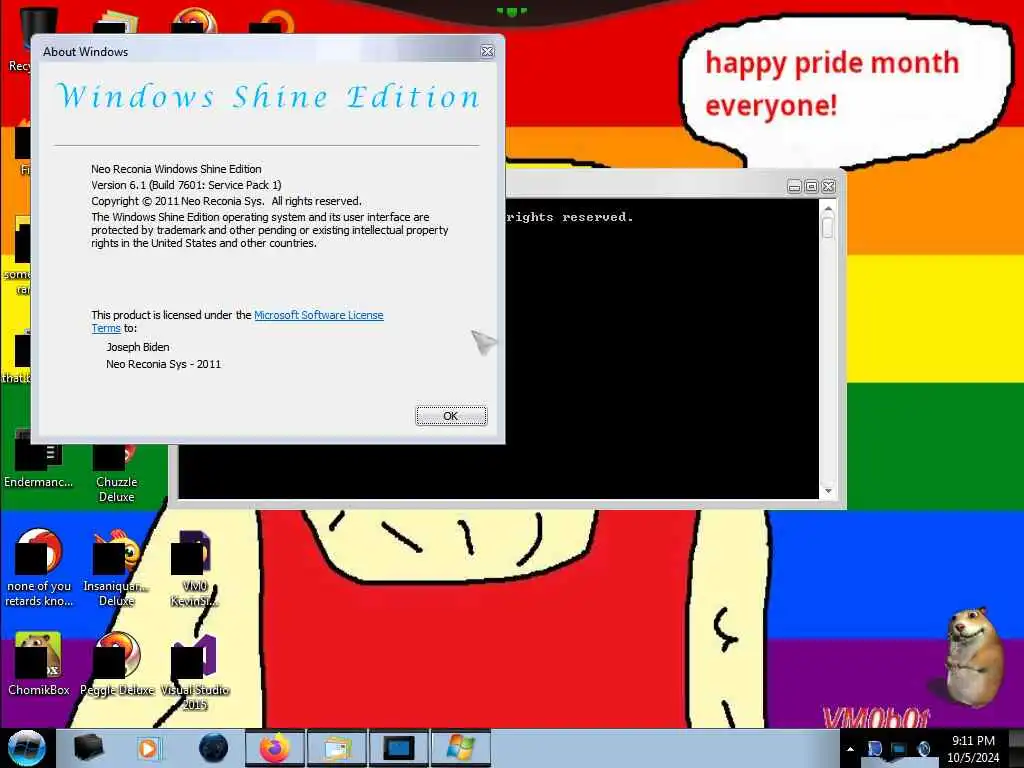Click the network tray icon
The image size is (1024, 768).
(899, 749)
